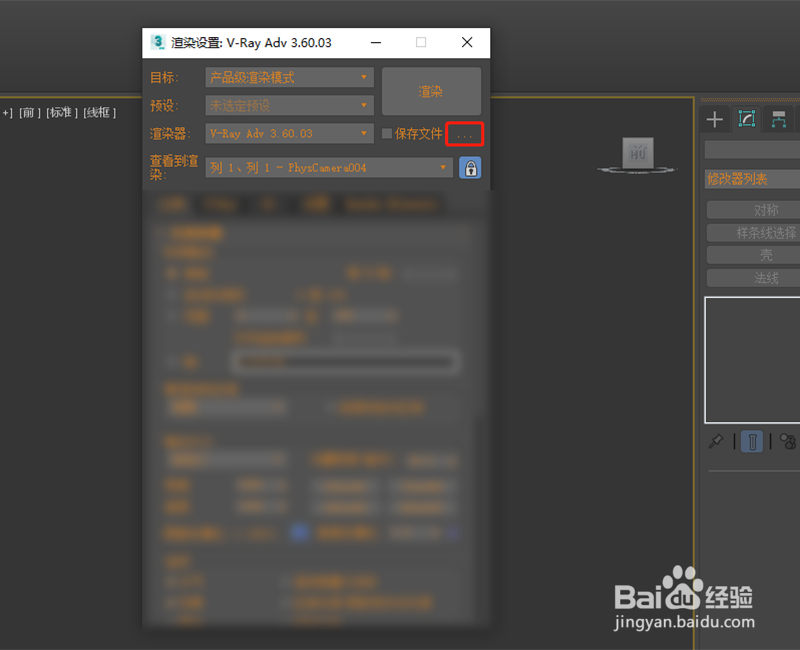Click the Pin Stack icon
The width and height of the screenshot is (800, 650).
click(x=716, y=441)
